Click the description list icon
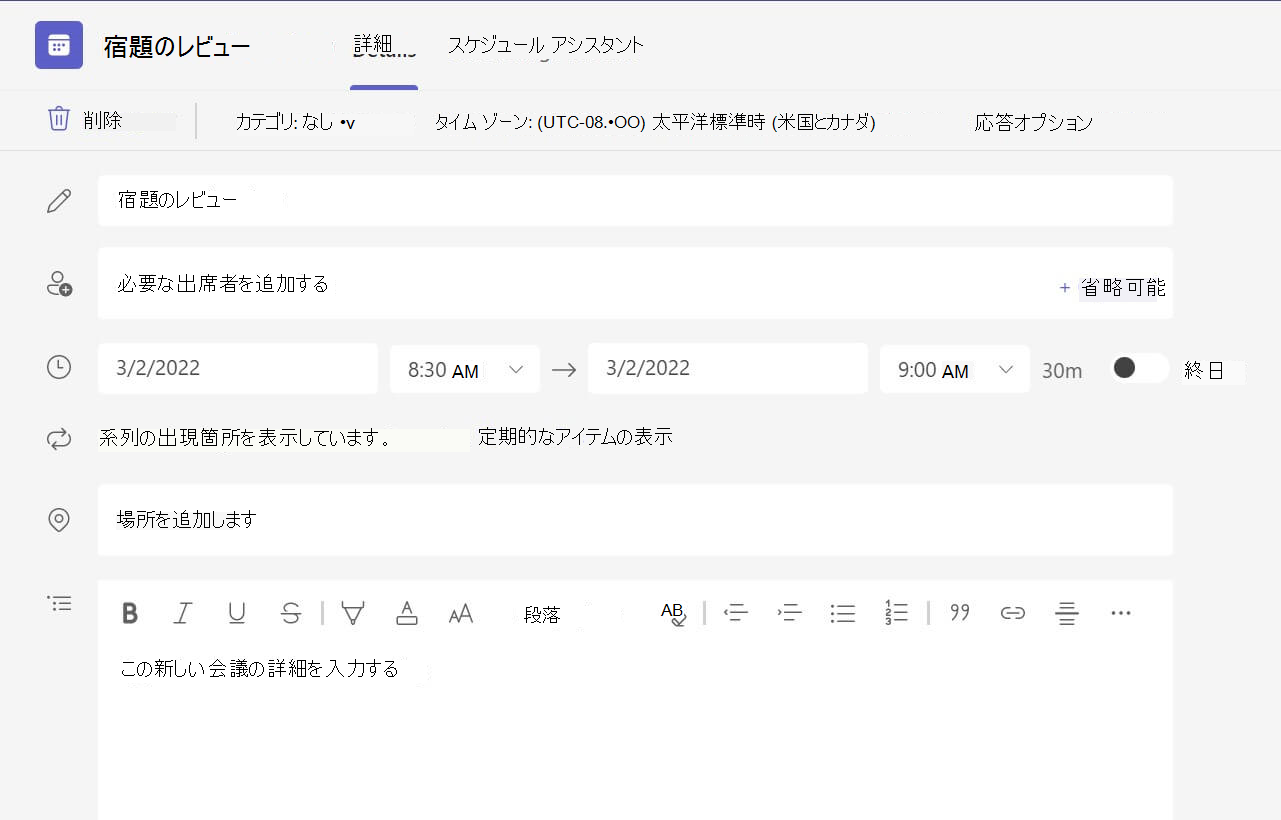The height and width of the screenshot is (820, 1281). [x=59, y=604]
